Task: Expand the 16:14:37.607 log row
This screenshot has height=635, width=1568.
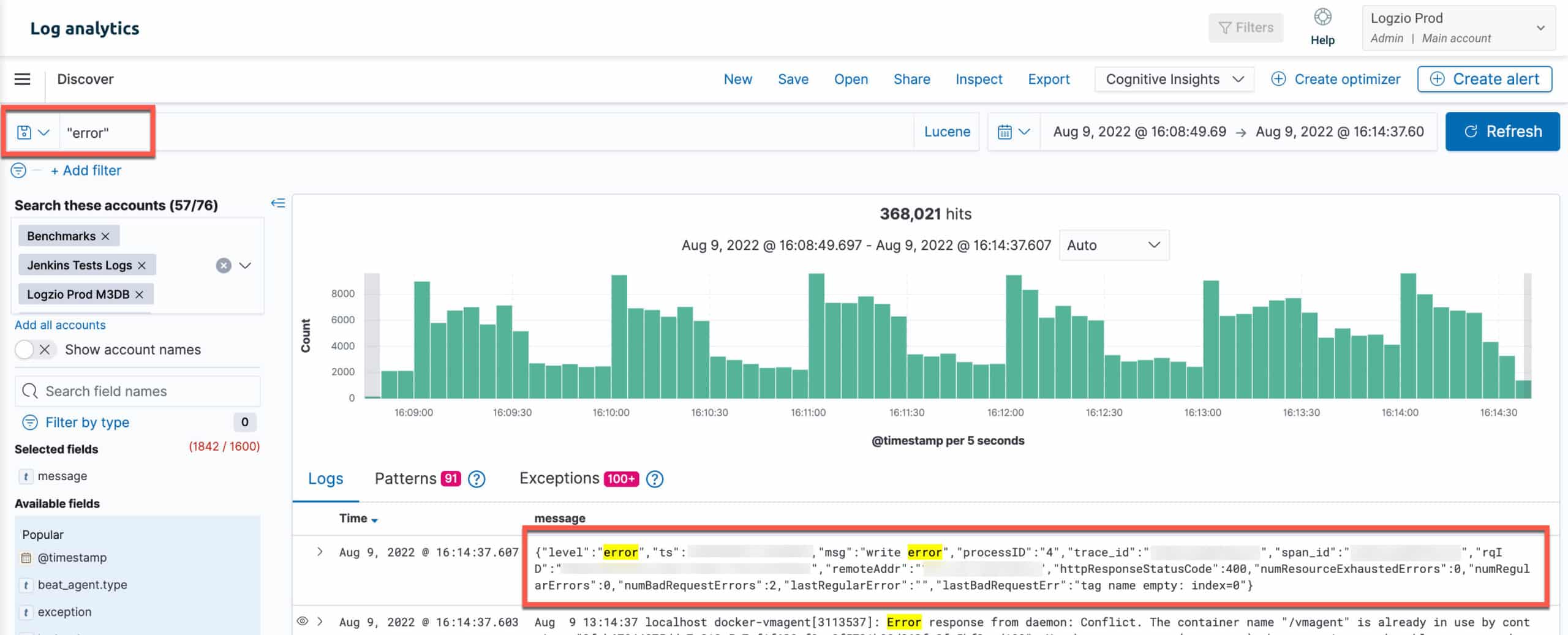Action: [320, 552]
